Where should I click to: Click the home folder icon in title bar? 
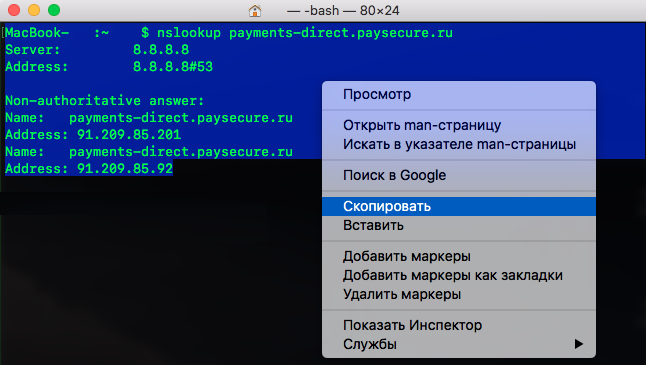[x=255, y=10]
